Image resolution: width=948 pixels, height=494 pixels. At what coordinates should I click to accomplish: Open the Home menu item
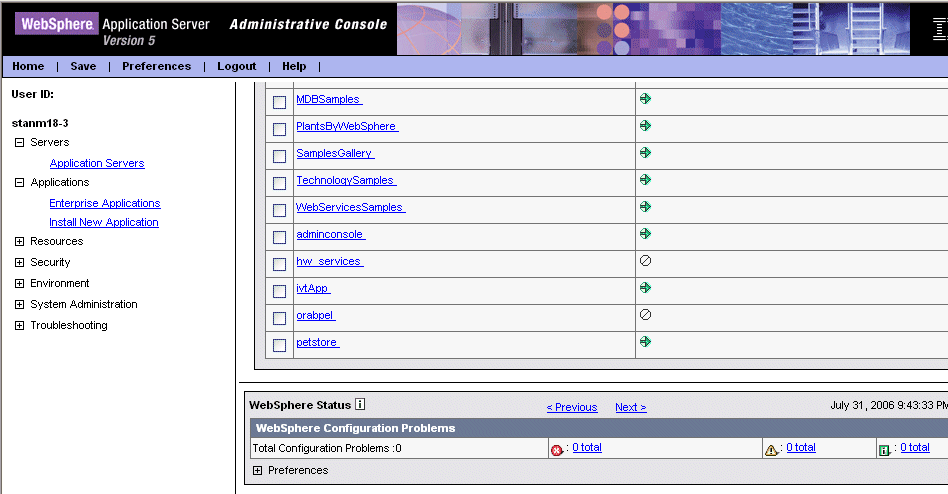[x=28, y=66]
